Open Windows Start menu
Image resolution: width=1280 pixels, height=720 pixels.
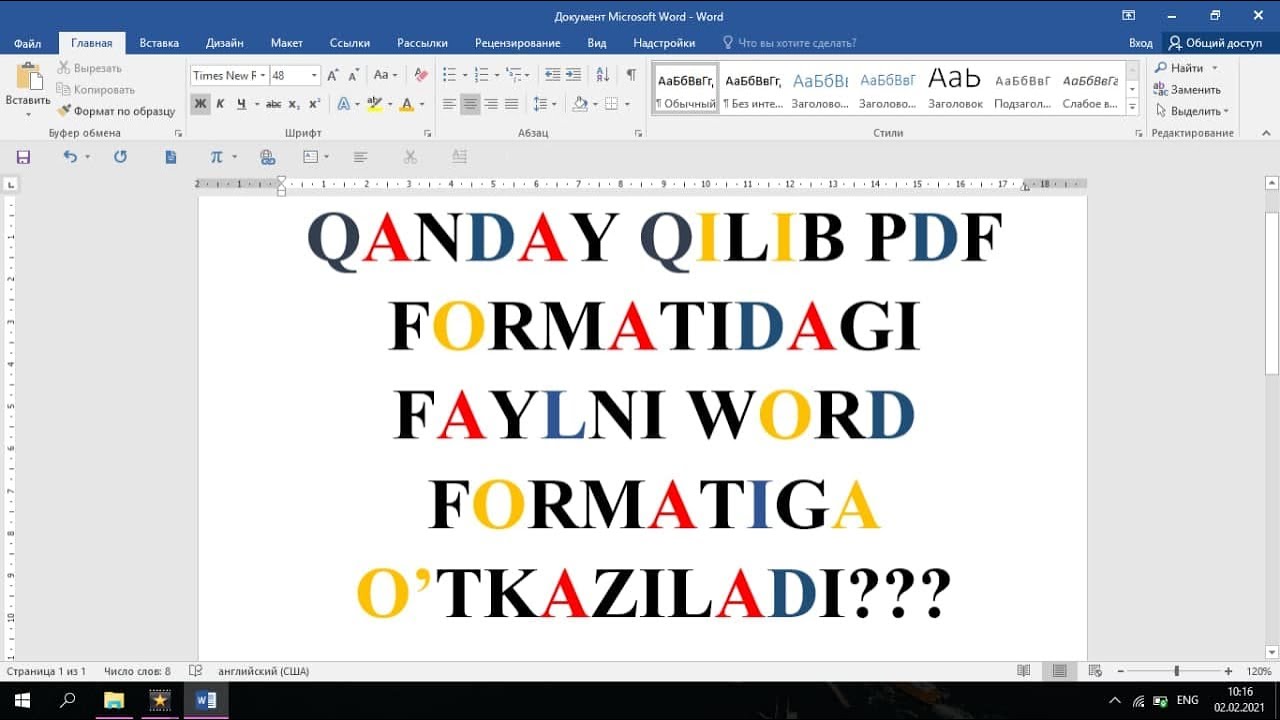click(x=22, y=700)
